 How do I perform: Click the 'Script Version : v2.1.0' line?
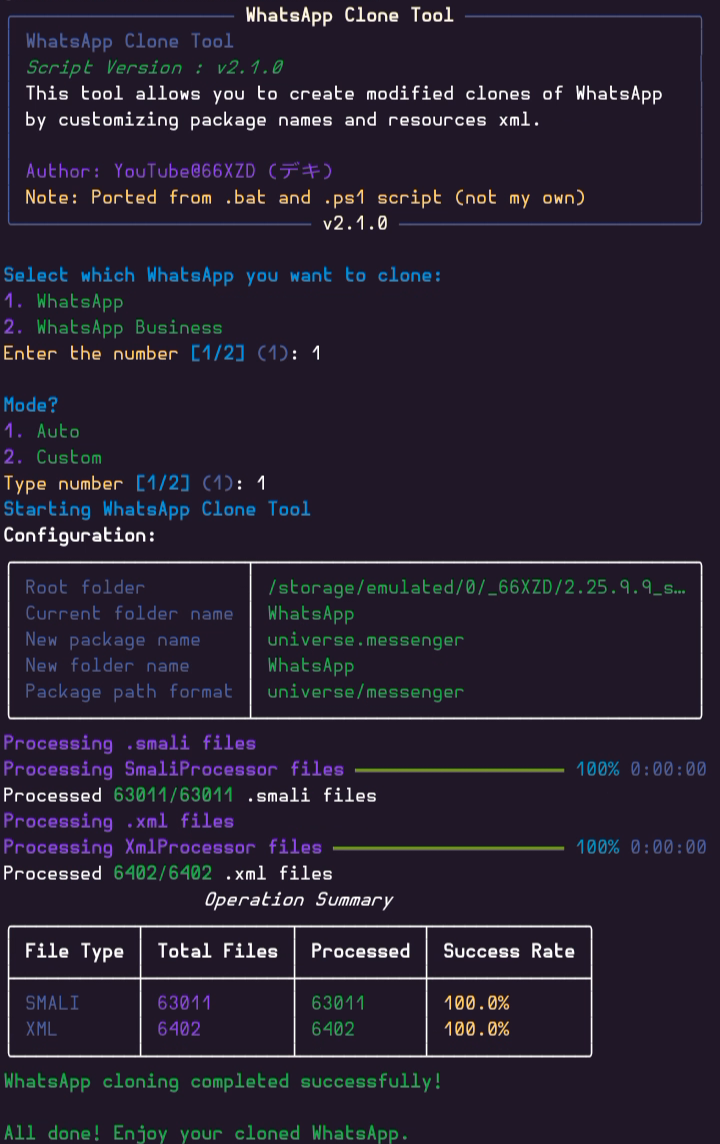pos(155,67)
